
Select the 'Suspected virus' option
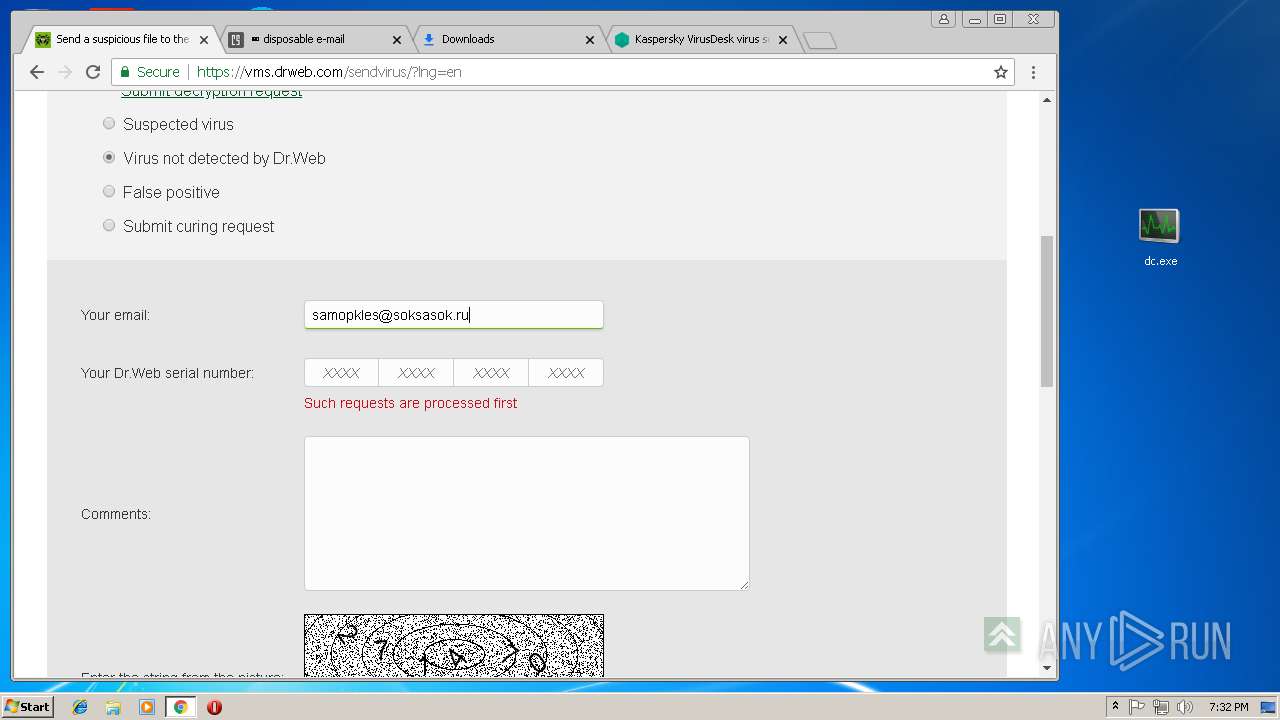[109, 124]
